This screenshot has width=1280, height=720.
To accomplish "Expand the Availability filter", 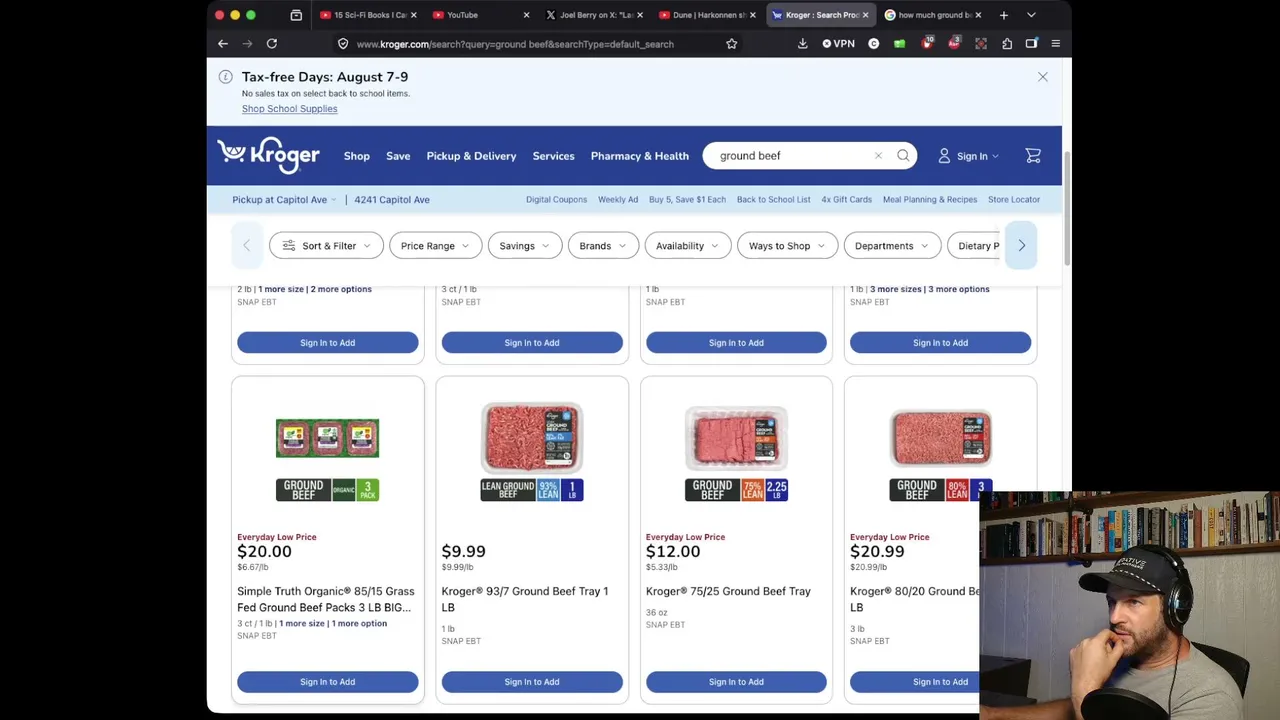I will [687, 246].
